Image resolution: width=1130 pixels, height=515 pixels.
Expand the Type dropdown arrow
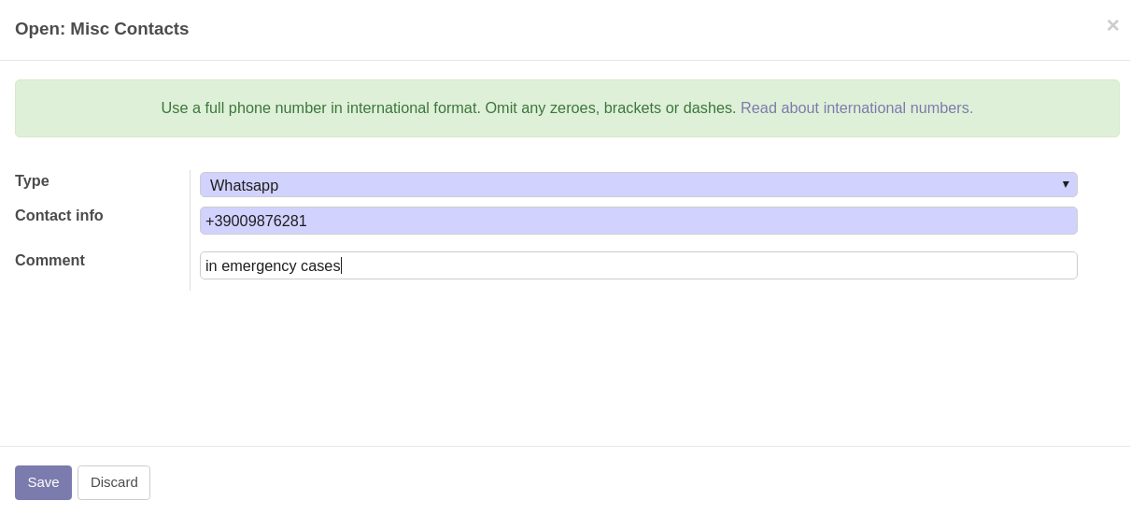click(1065, 185)
